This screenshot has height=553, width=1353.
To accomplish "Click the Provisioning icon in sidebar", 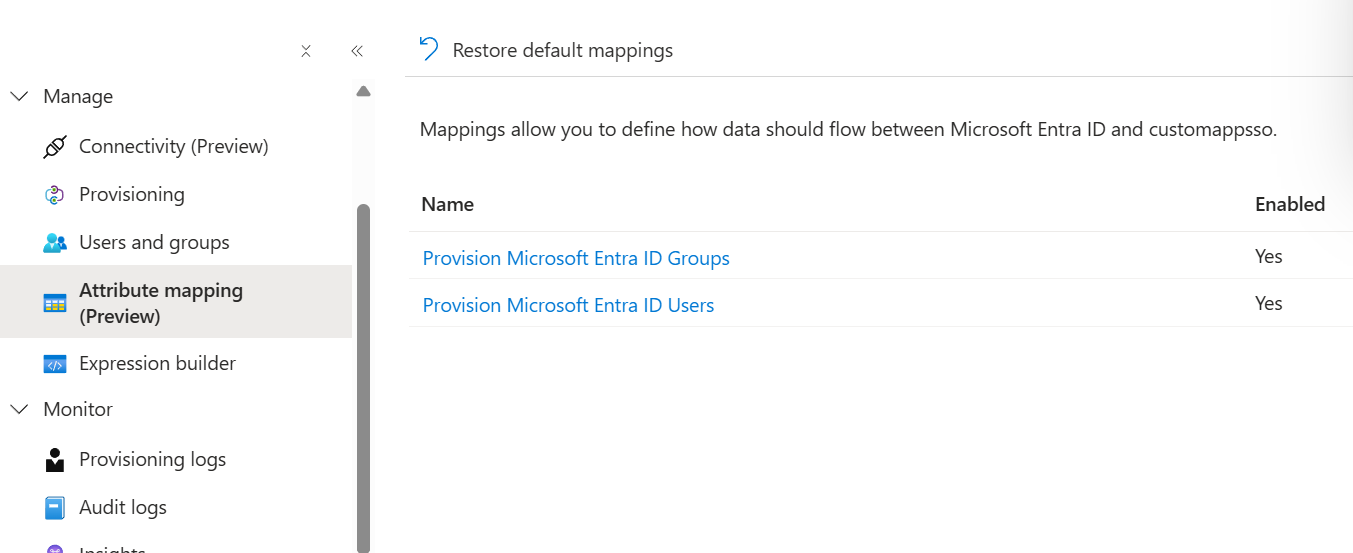I will click(x=55, y=195).
